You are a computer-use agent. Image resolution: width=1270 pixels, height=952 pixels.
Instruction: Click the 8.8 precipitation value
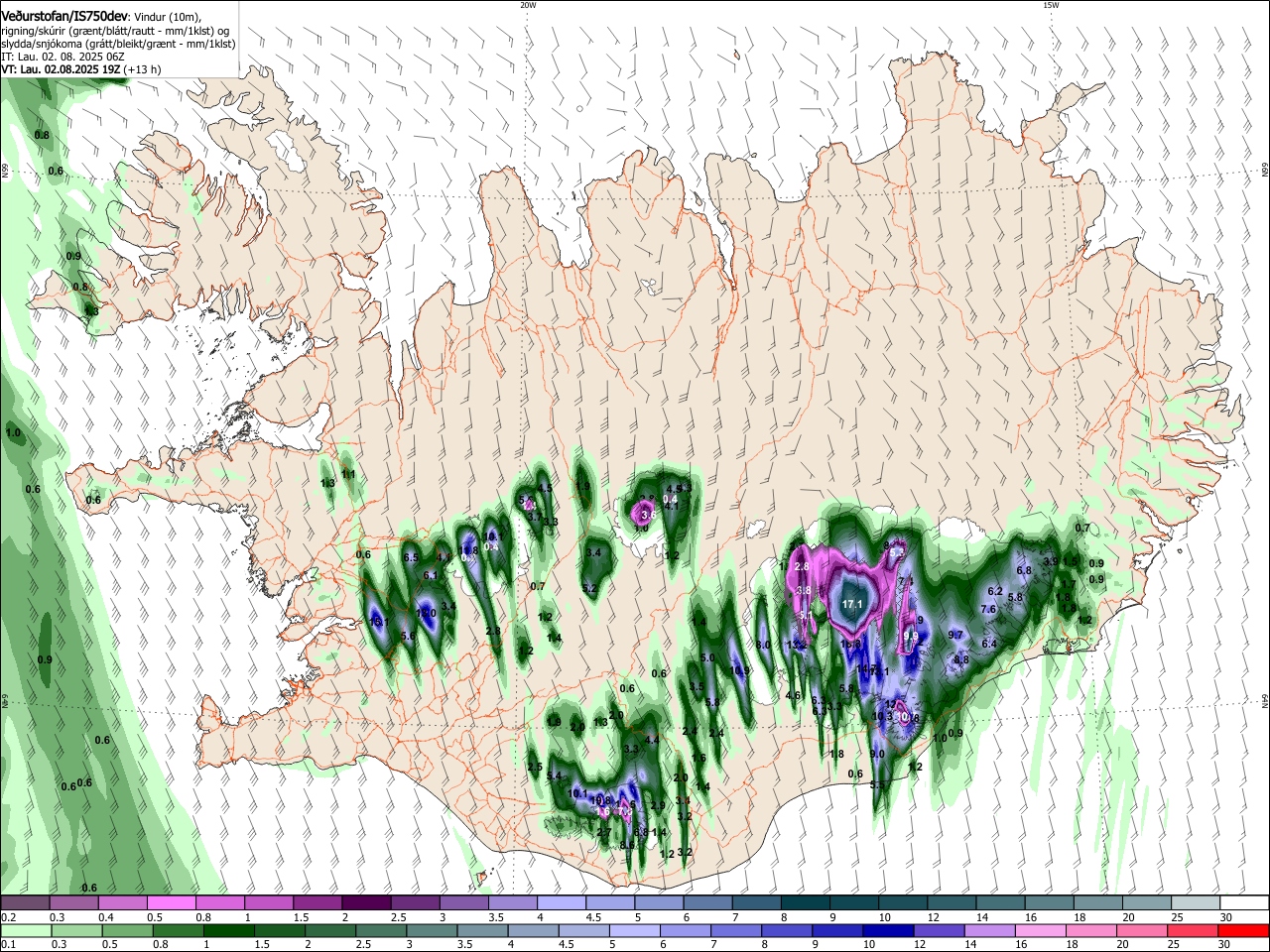(960, 659)
